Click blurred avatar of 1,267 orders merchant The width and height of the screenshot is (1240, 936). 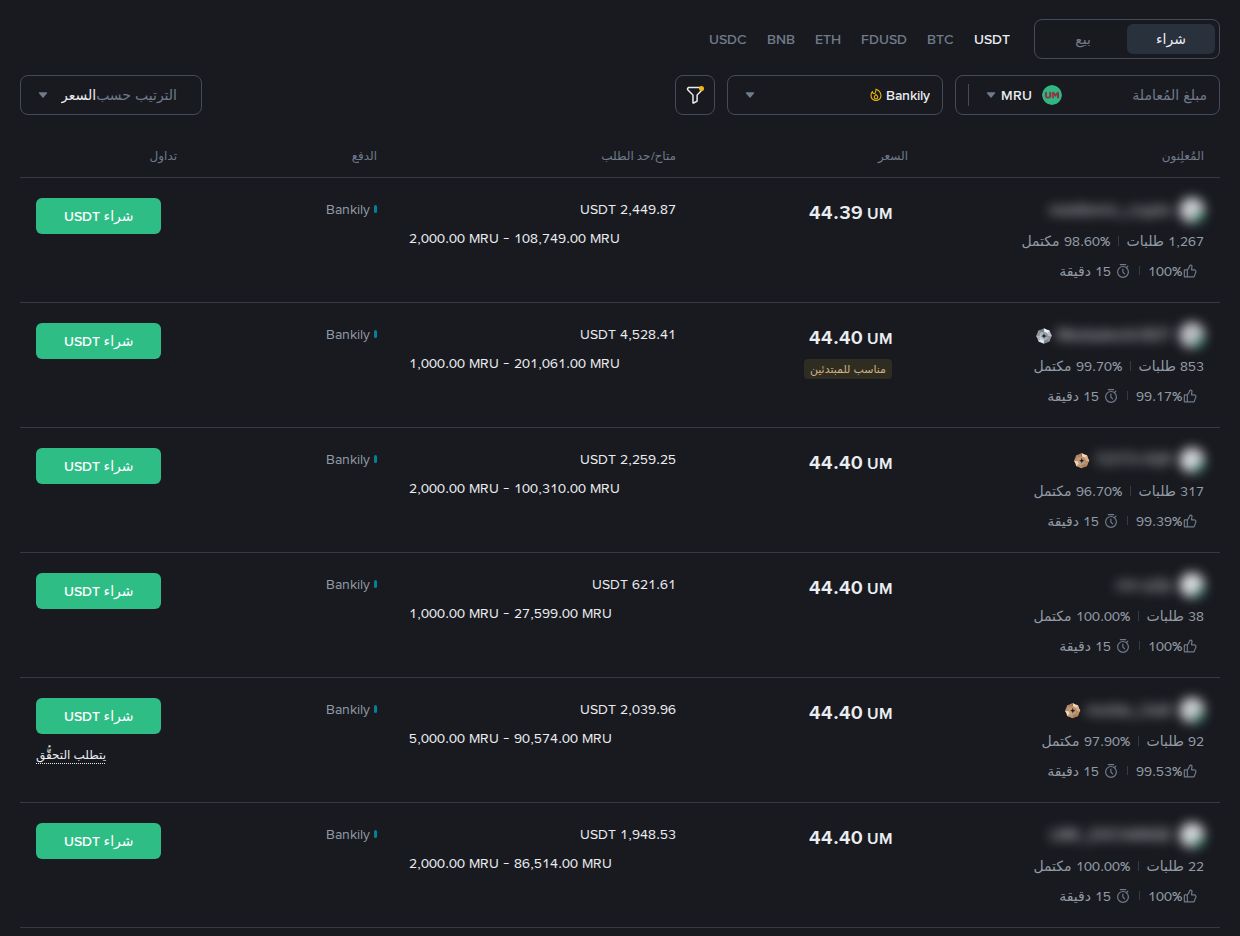[1190, 210]
